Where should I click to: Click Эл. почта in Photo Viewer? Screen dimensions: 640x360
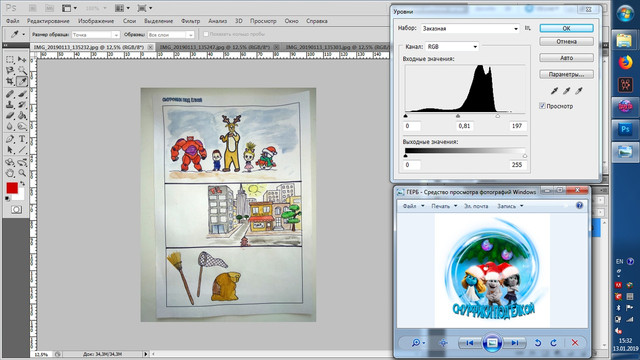pyautogui.click(x=476, y=206)
